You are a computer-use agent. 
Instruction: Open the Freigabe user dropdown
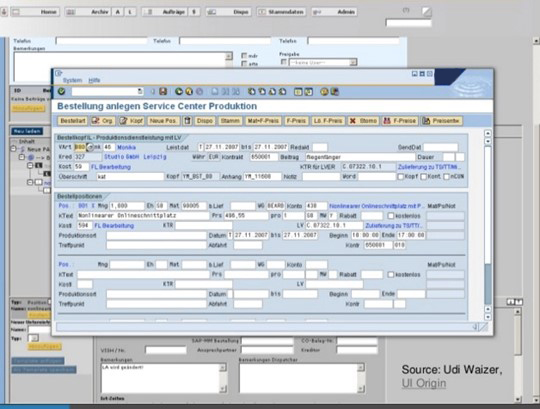coord(353,63)
